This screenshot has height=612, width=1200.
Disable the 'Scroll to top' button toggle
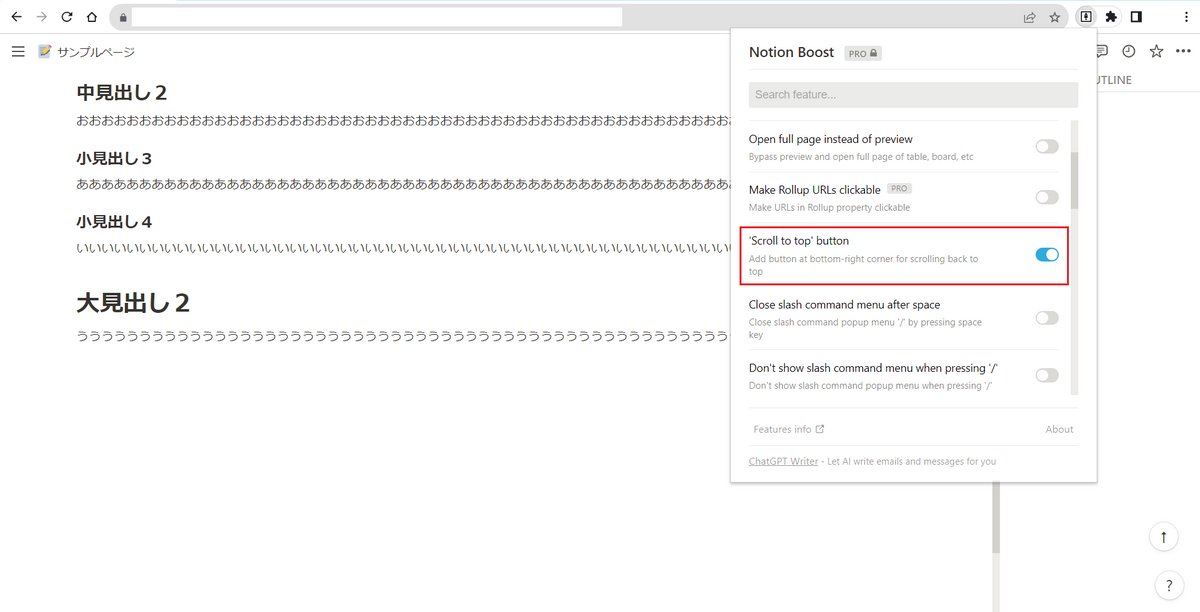pos(1047,255)
